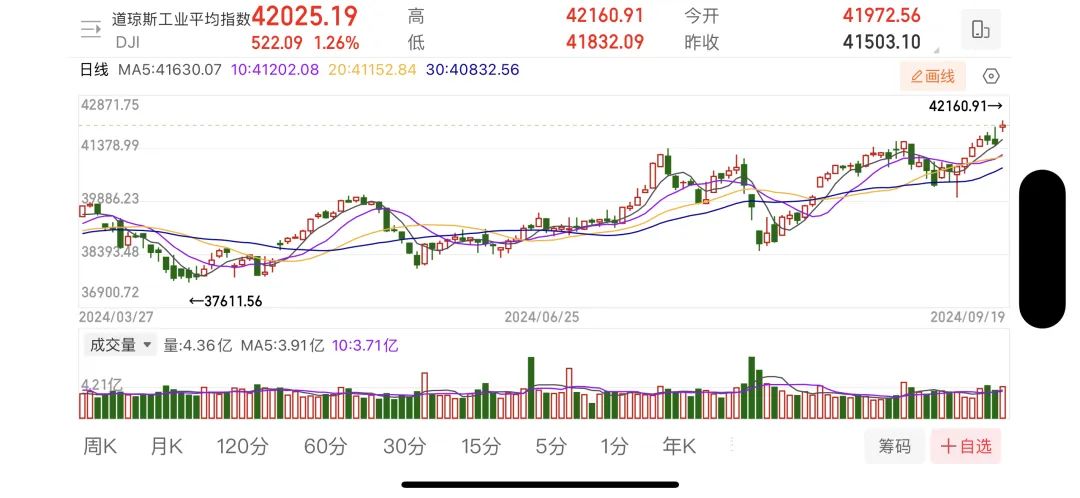Screen dimensions: 1080x498
Task: Select the 60分 interval tab
Action: click(325, 446)
